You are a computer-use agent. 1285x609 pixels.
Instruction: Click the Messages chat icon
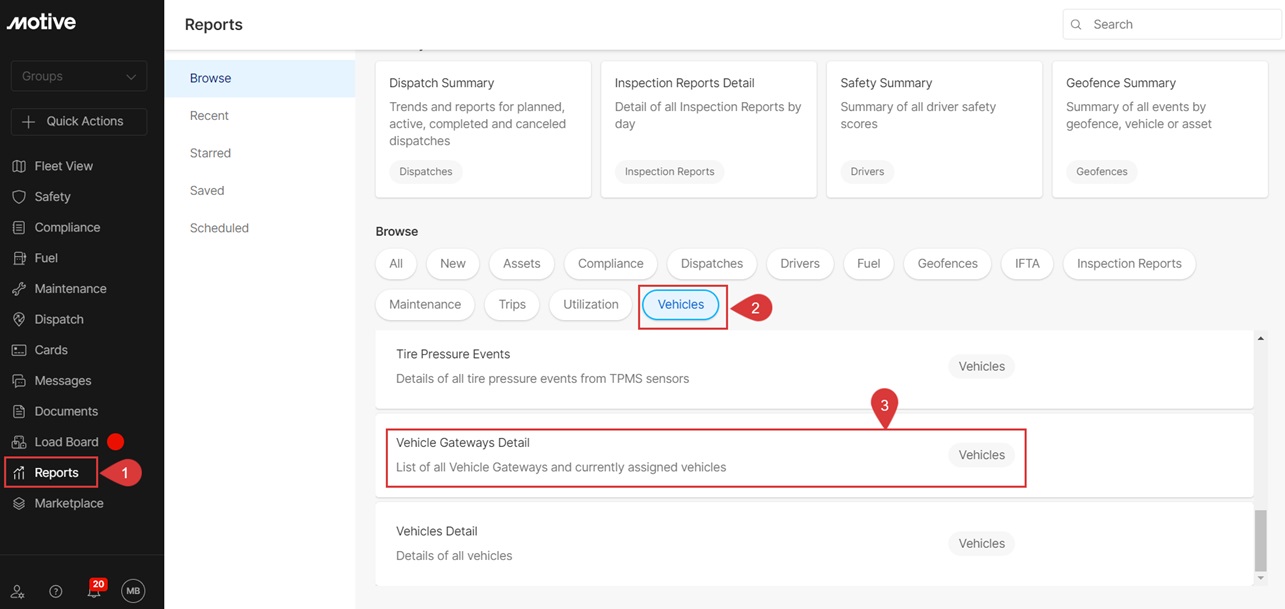tap(18, 381)
